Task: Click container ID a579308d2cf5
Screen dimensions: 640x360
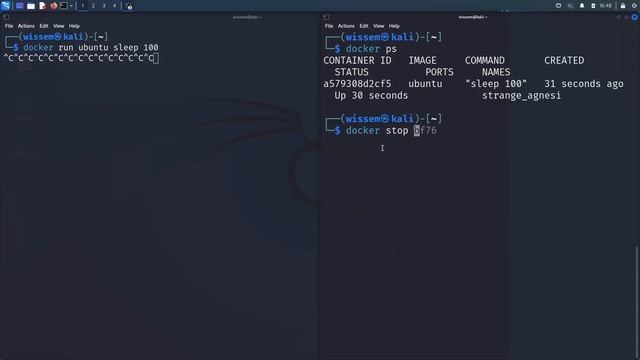Action: click(357, 84)
